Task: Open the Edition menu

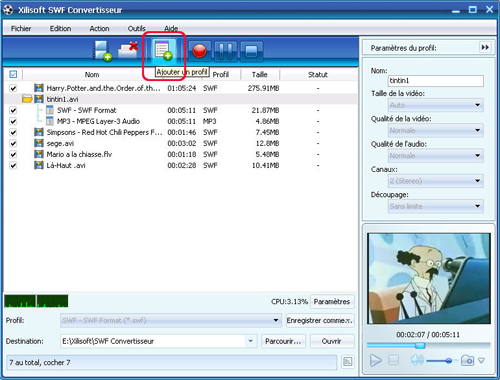Action: pos(60,28)
